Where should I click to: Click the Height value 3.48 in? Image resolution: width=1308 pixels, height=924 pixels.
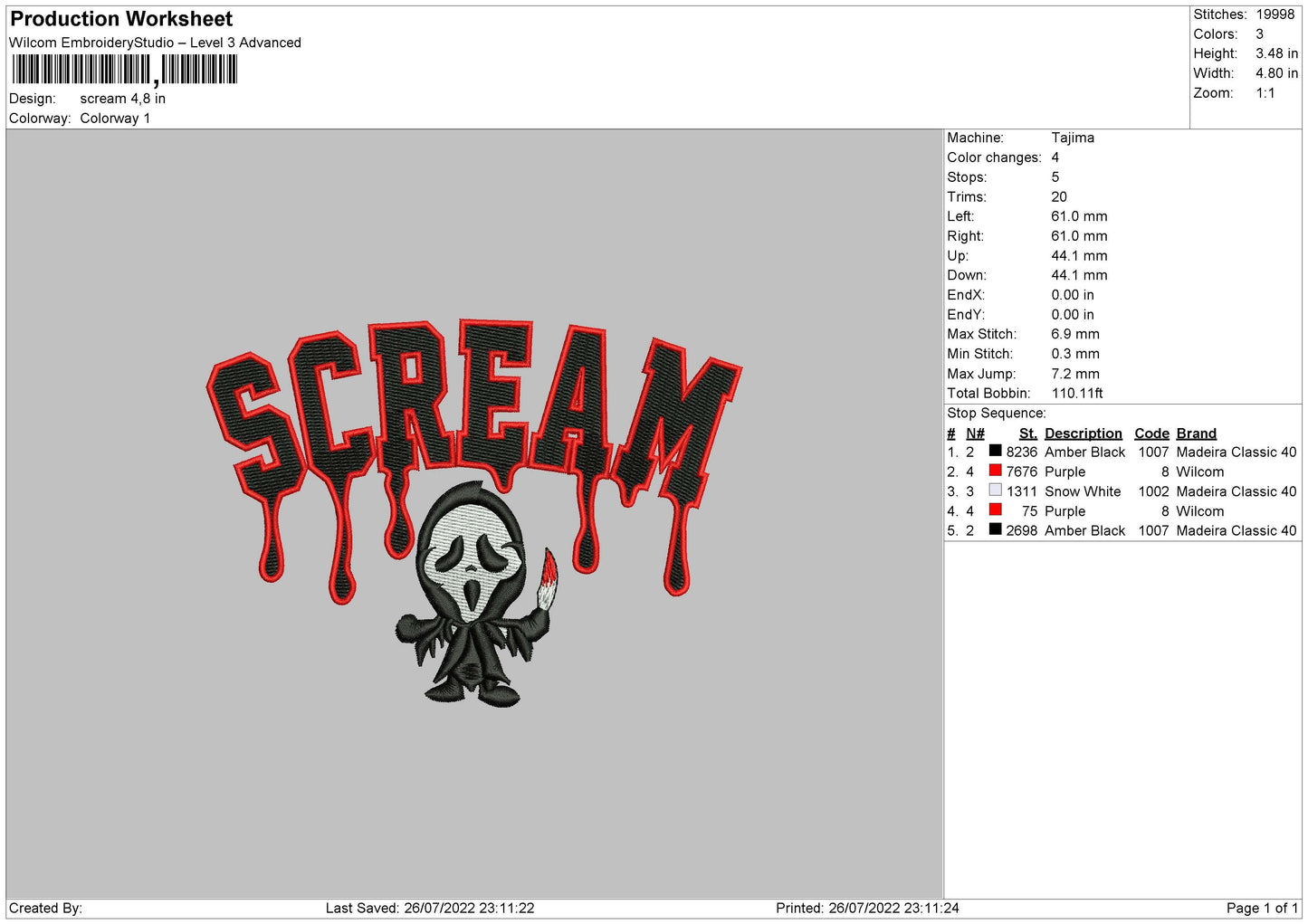click(1276, 53)
